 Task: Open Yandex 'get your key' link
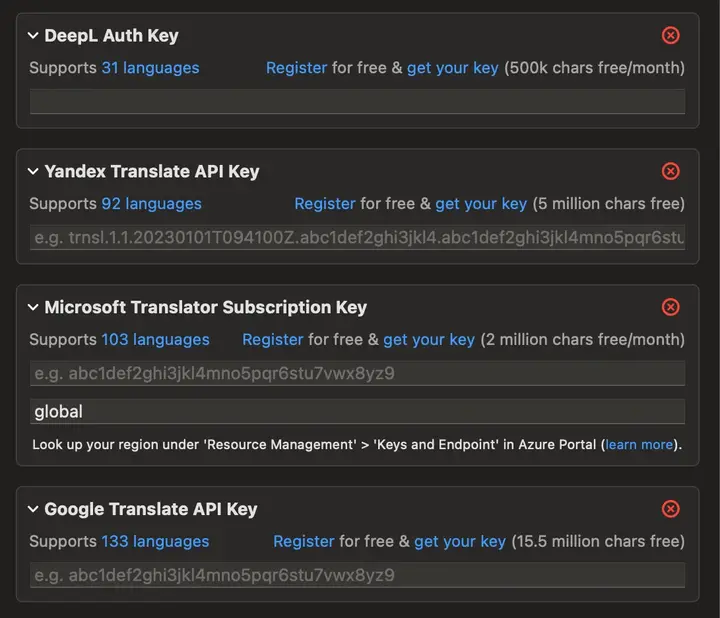[x=481, y=204]
